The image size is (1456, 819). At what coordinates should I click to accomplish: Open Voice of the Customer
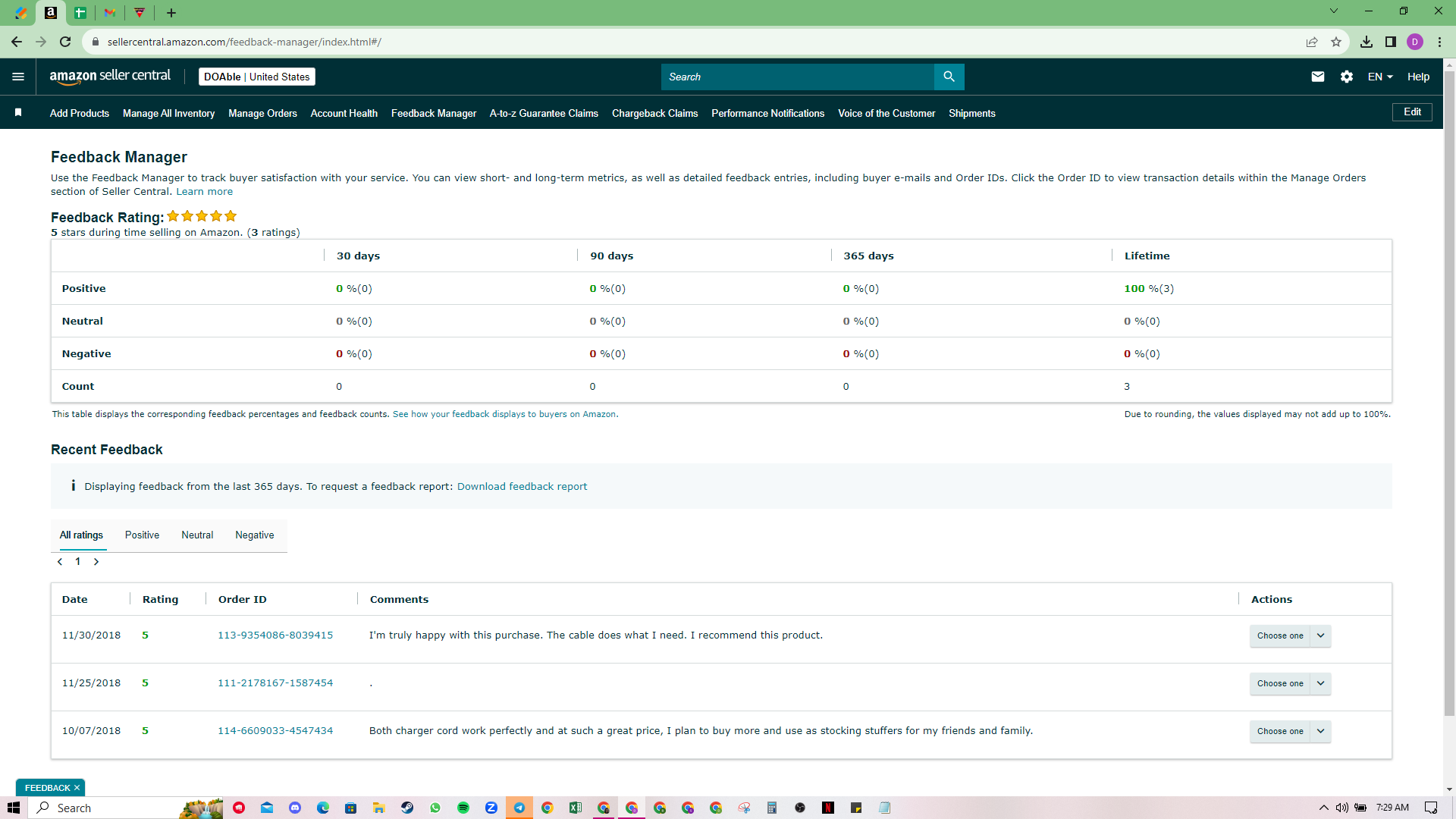[x=886, y=113]
